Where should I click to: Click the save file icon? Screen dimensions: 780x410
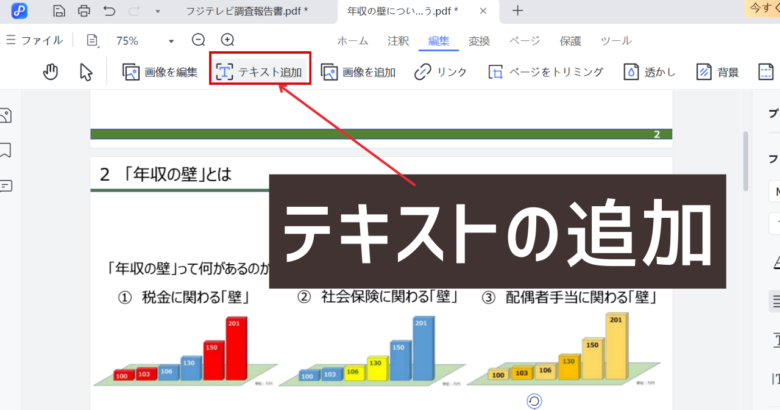[59, 11]
